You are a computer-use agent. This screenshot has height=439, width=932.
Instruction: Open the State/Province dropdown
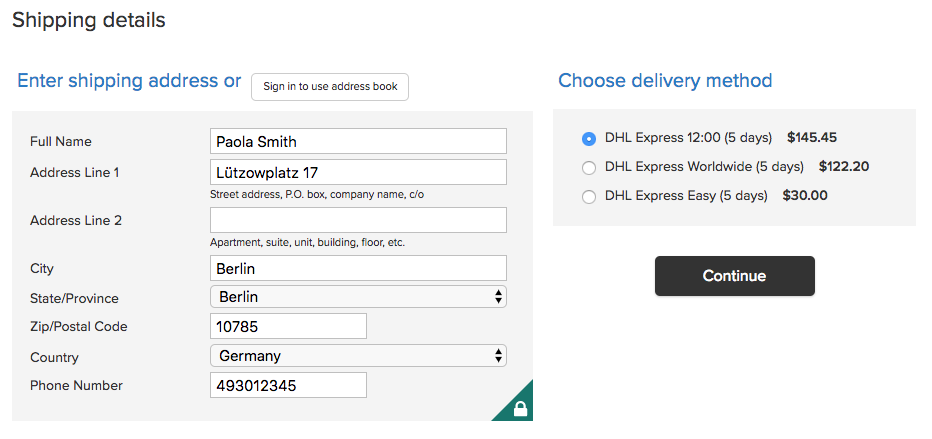coord(358,296)
